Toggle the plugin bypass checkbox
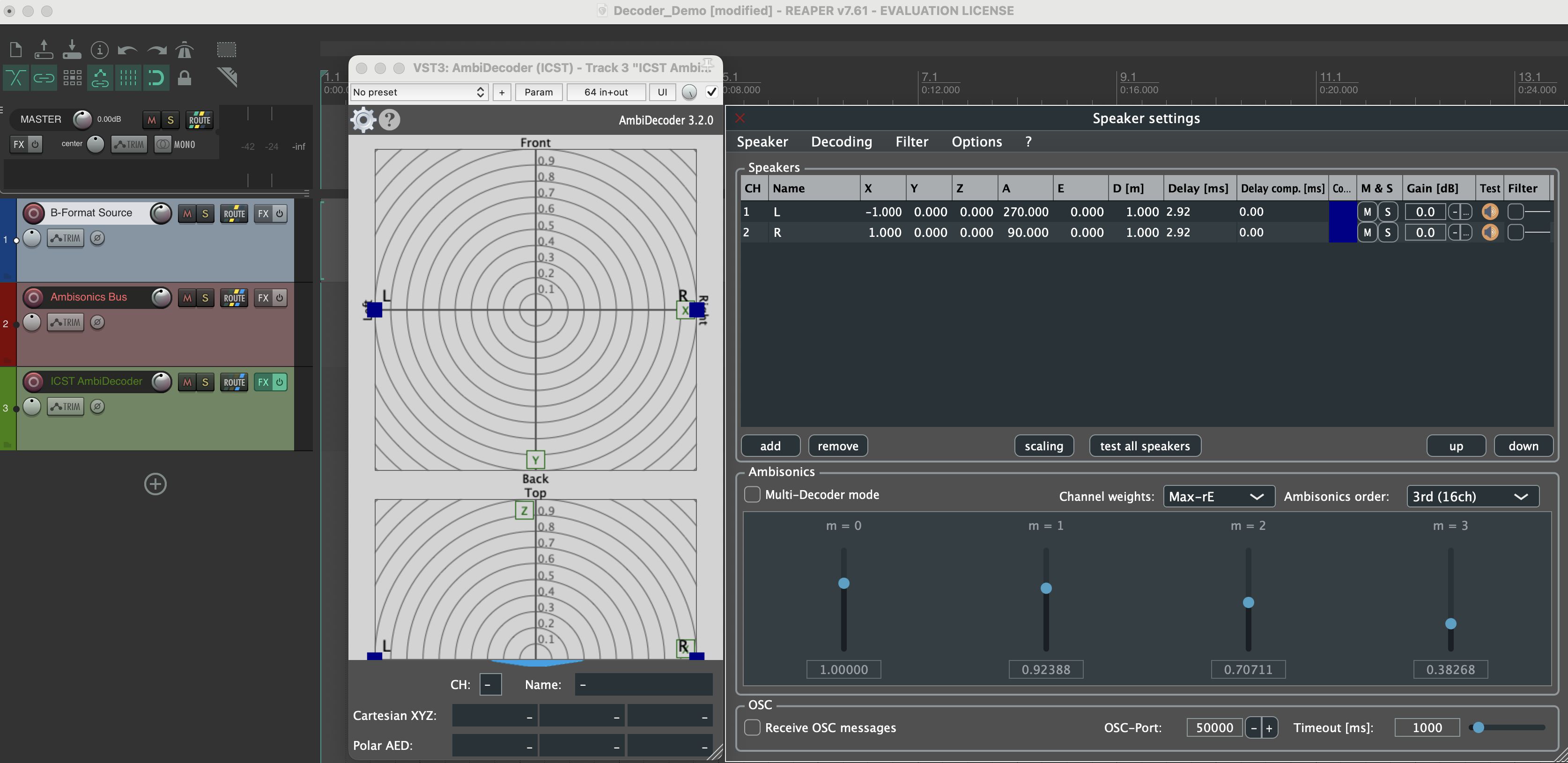Viewport: 1568px width, 763px height. 711,92
